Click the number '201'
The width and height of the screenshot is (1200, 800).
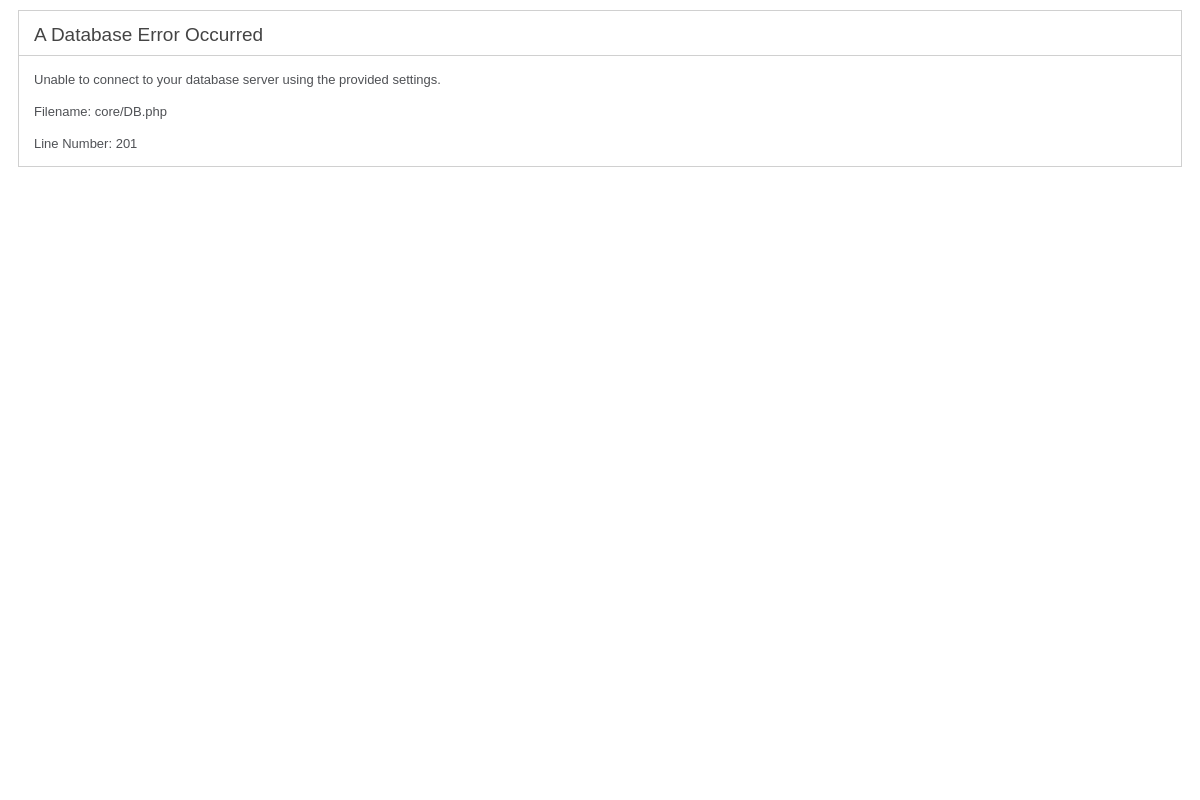(x=126, y=143)
